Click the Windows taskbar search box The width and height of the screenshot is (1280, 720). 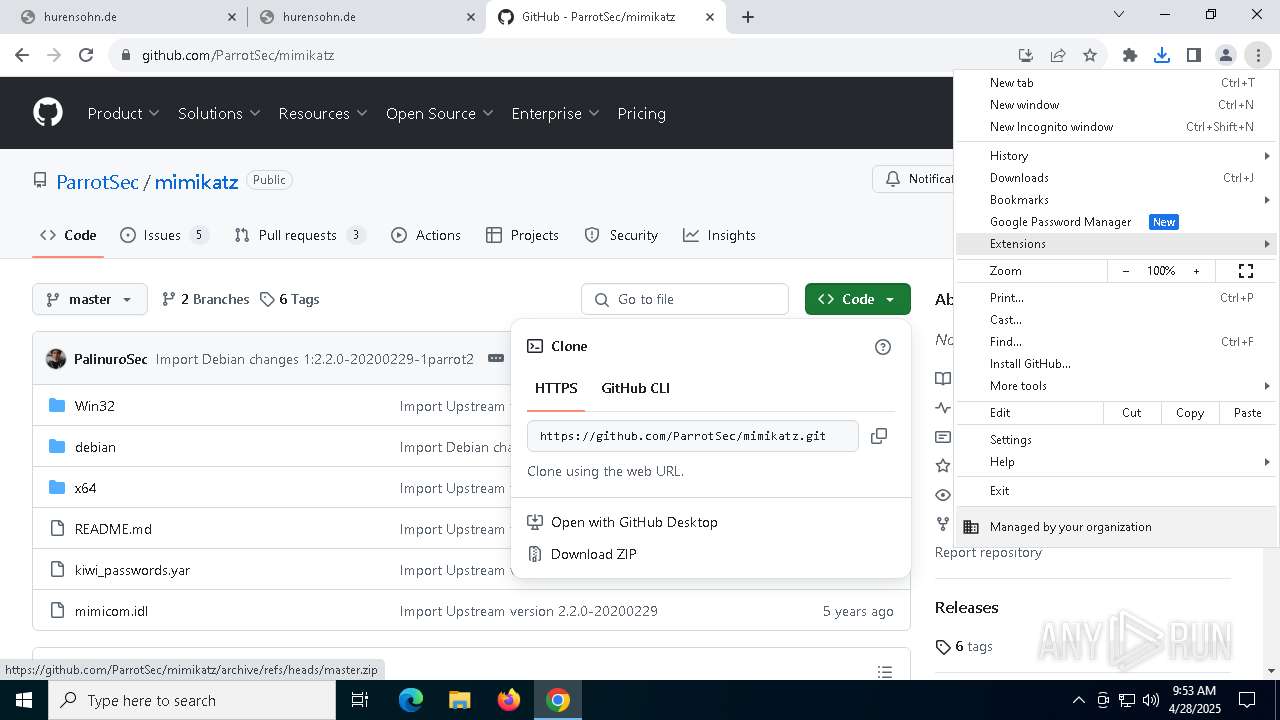pyautogui.click(x=192, y=700)
